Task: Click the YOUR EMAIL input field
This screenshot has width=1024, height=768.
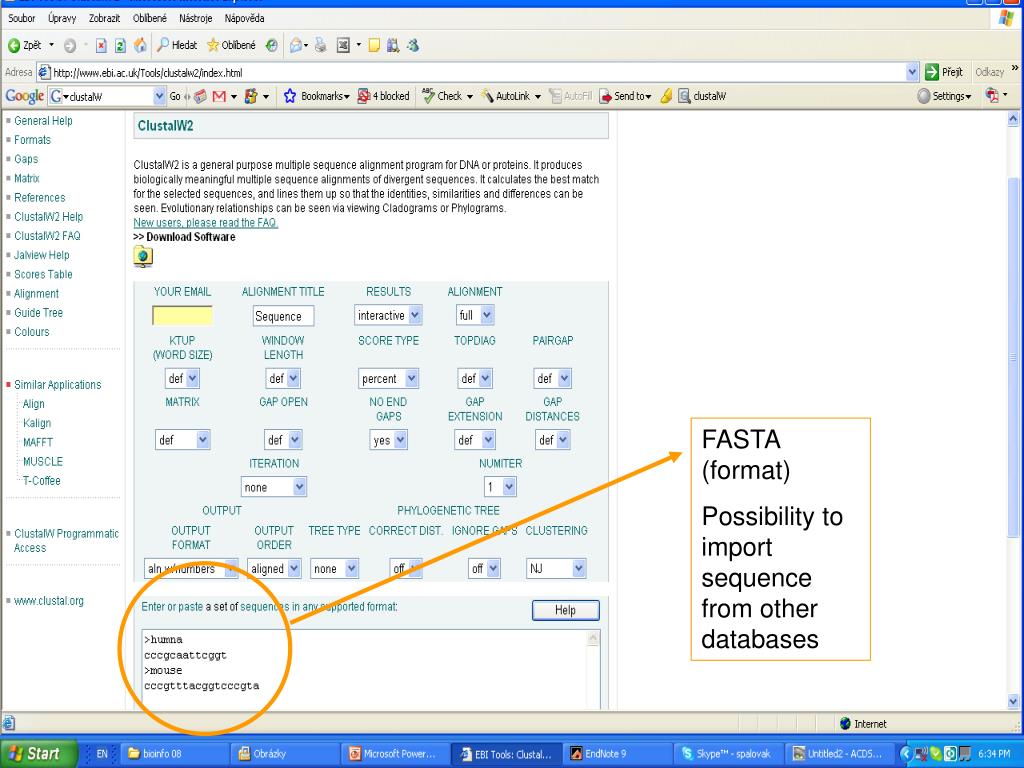Action: point(182,316)
